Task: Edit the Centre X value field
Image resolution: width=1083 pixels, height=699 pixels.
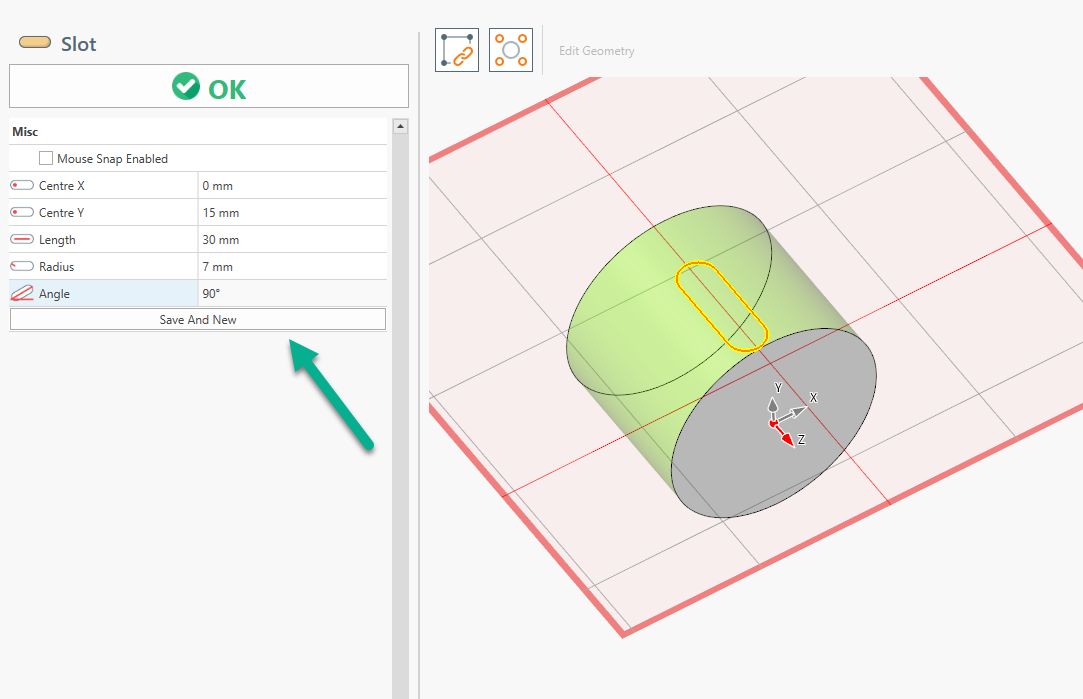Action: click(x=291, y=186)
